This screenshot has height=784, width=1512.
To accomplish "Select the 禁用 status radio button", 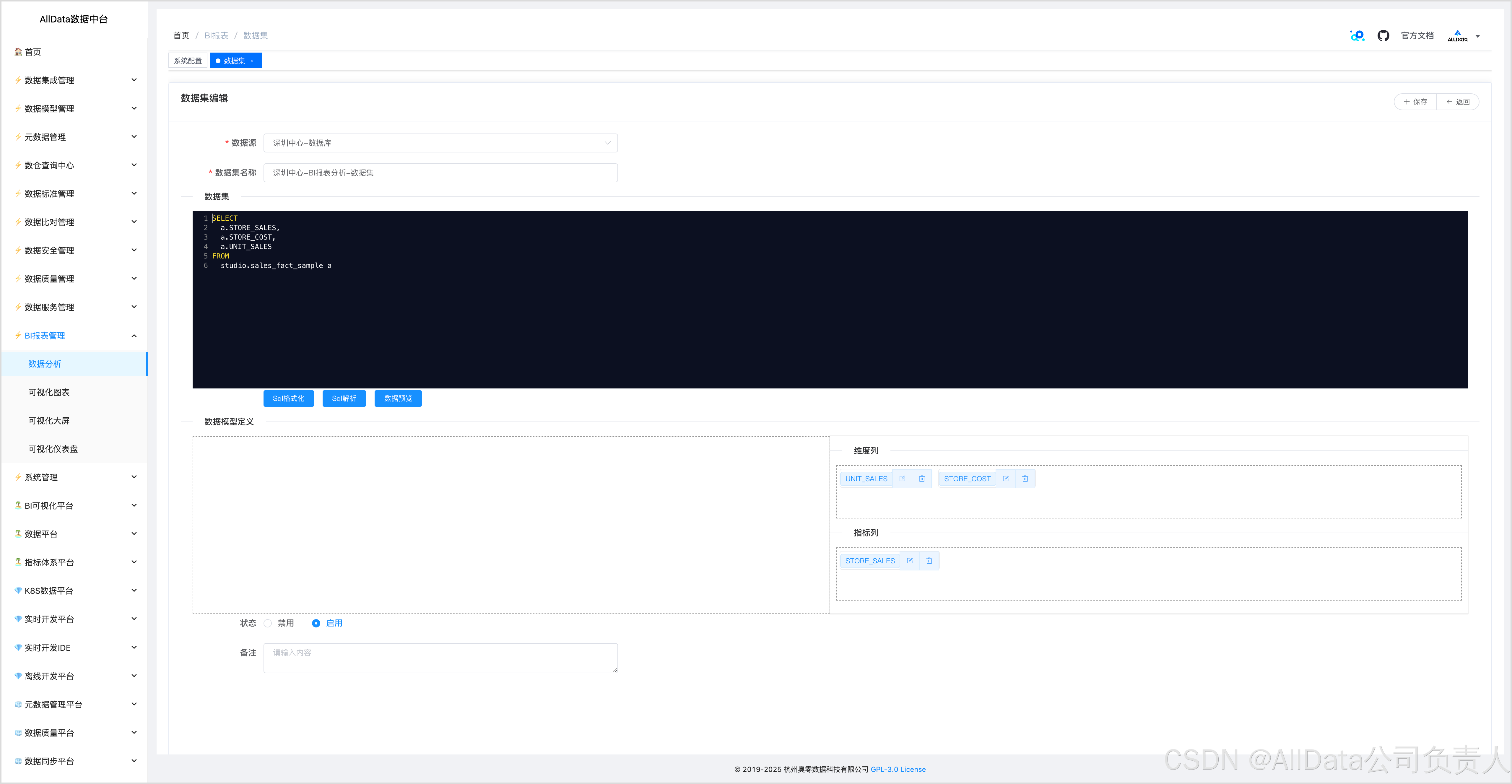I will (x=268, y=623).
